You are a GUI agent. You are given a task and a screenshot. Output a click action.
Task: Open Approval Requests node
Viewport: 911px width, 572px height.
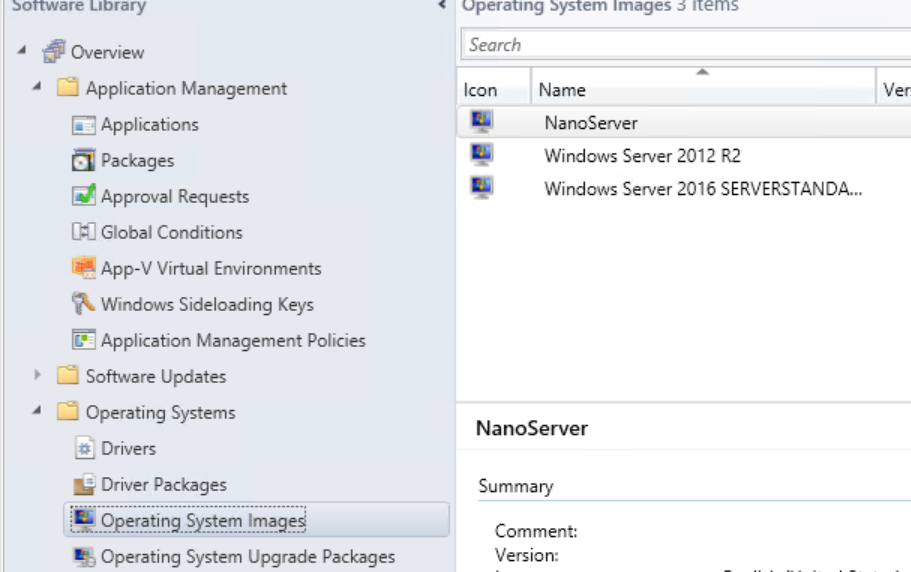[175, 196]
